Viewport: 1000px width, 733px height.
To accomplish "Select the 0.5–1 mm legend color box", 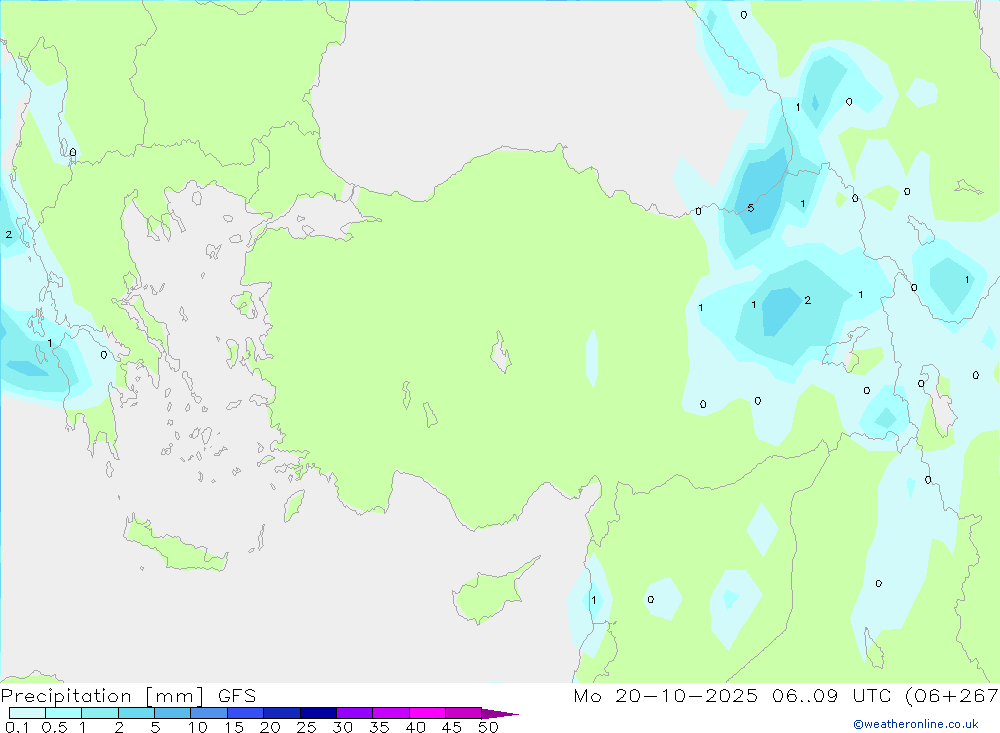I will point(64,713).
